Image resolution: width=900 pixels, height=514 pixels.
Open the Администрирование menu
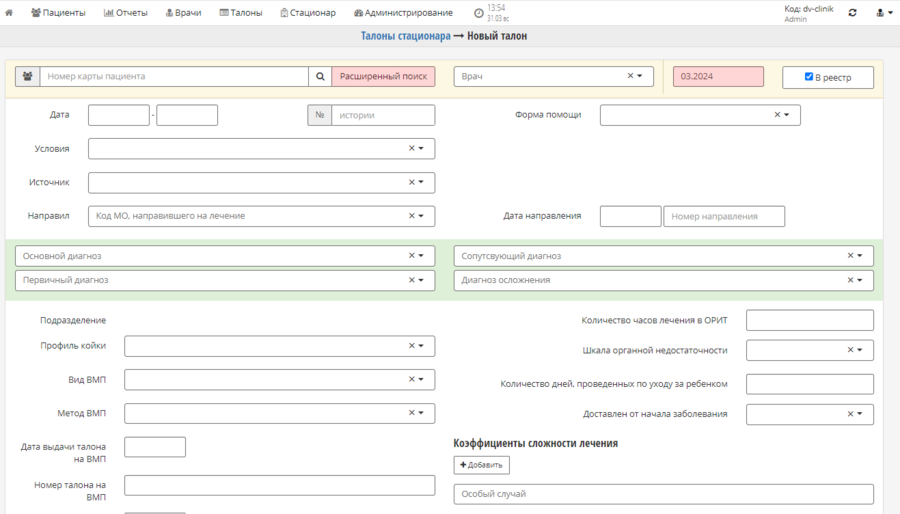coord(403,13)
